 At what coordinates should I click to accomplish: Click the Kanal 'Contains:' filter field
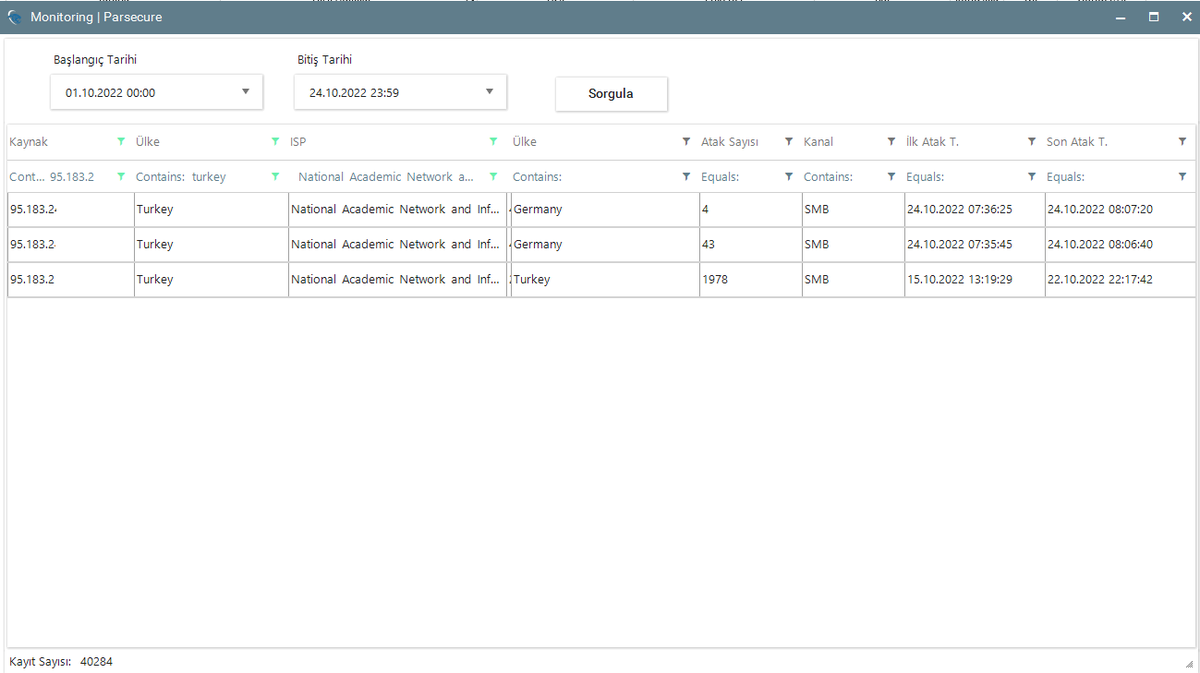pos(843,177)
